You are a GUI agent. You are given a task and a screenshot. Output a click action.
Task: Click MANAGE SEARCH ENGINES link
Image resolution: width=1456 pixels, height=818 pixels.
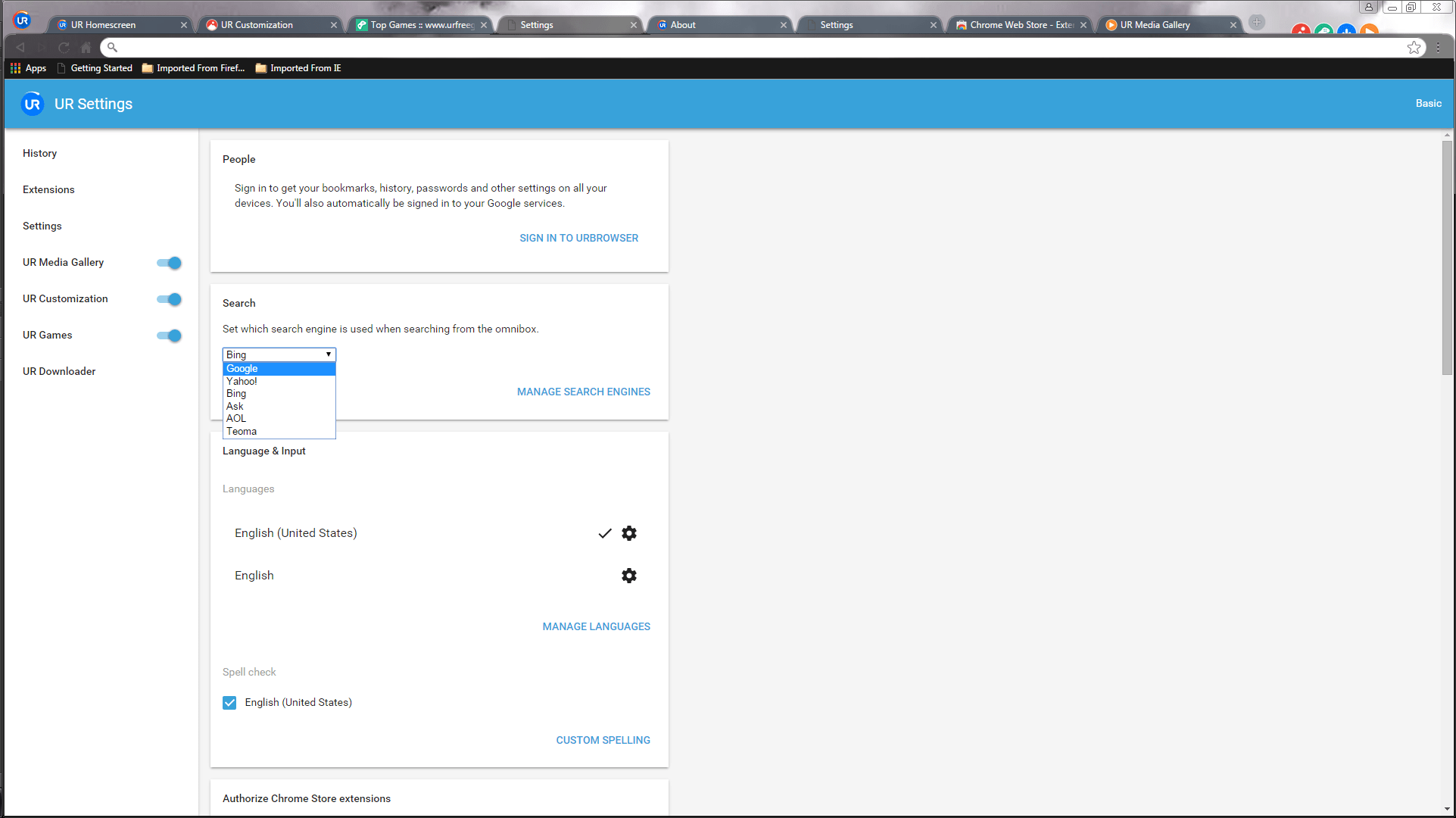tap(583, 392)
